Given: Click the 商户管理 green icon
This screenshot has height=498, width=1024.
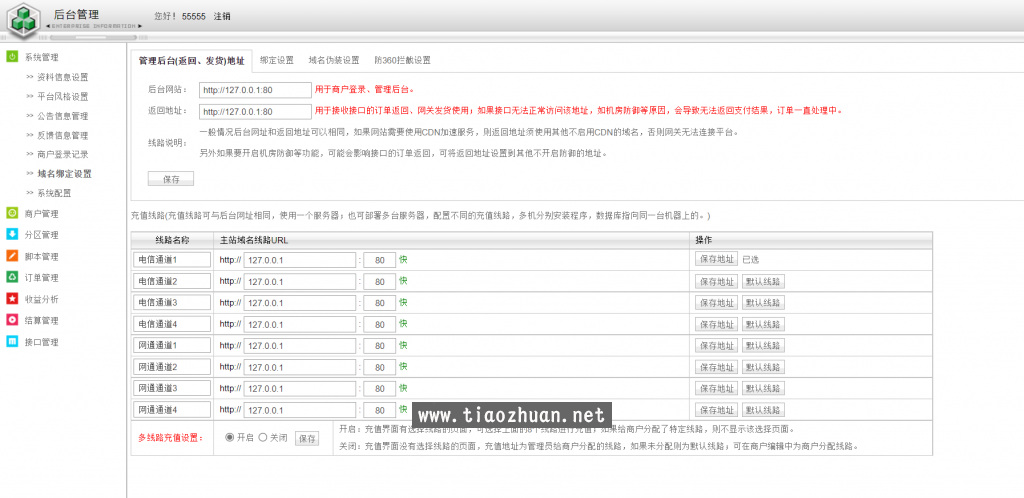Looking at the screenshot, I should coord(12,213).
